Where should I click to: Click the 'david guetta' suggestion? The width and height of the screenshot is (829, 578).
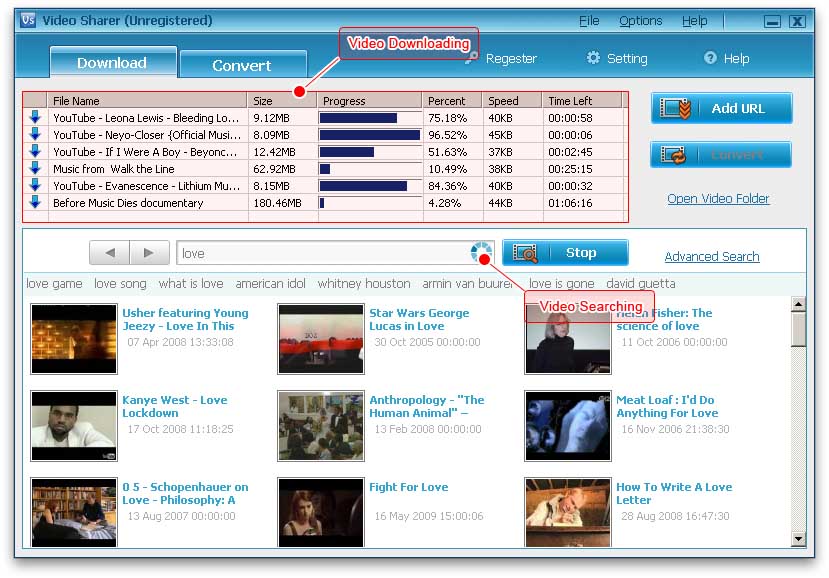pos(641,284)
